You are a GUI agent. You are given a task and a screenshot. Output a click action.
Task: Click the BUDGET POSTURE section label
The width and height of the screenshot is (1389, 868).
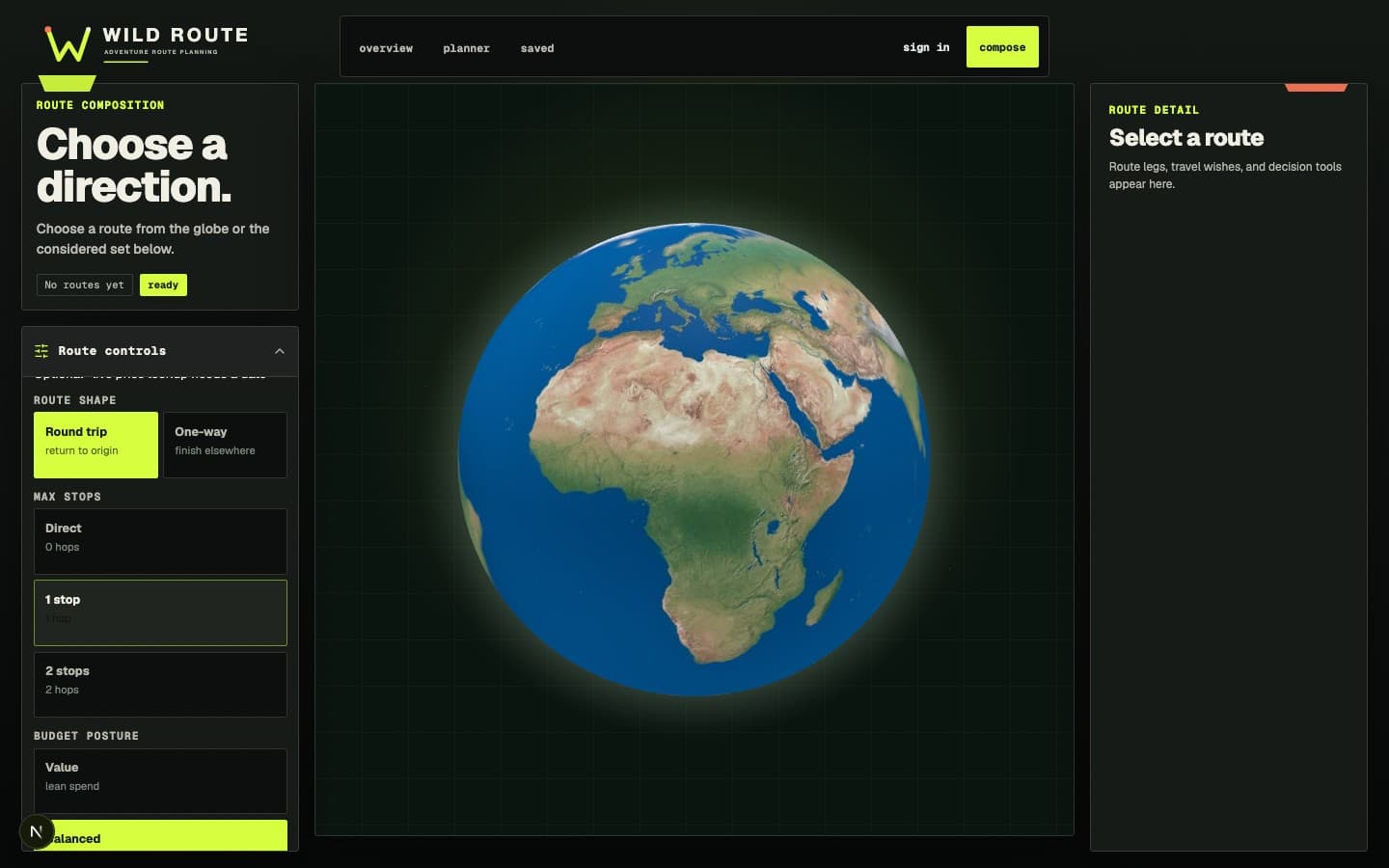[86, 736]
